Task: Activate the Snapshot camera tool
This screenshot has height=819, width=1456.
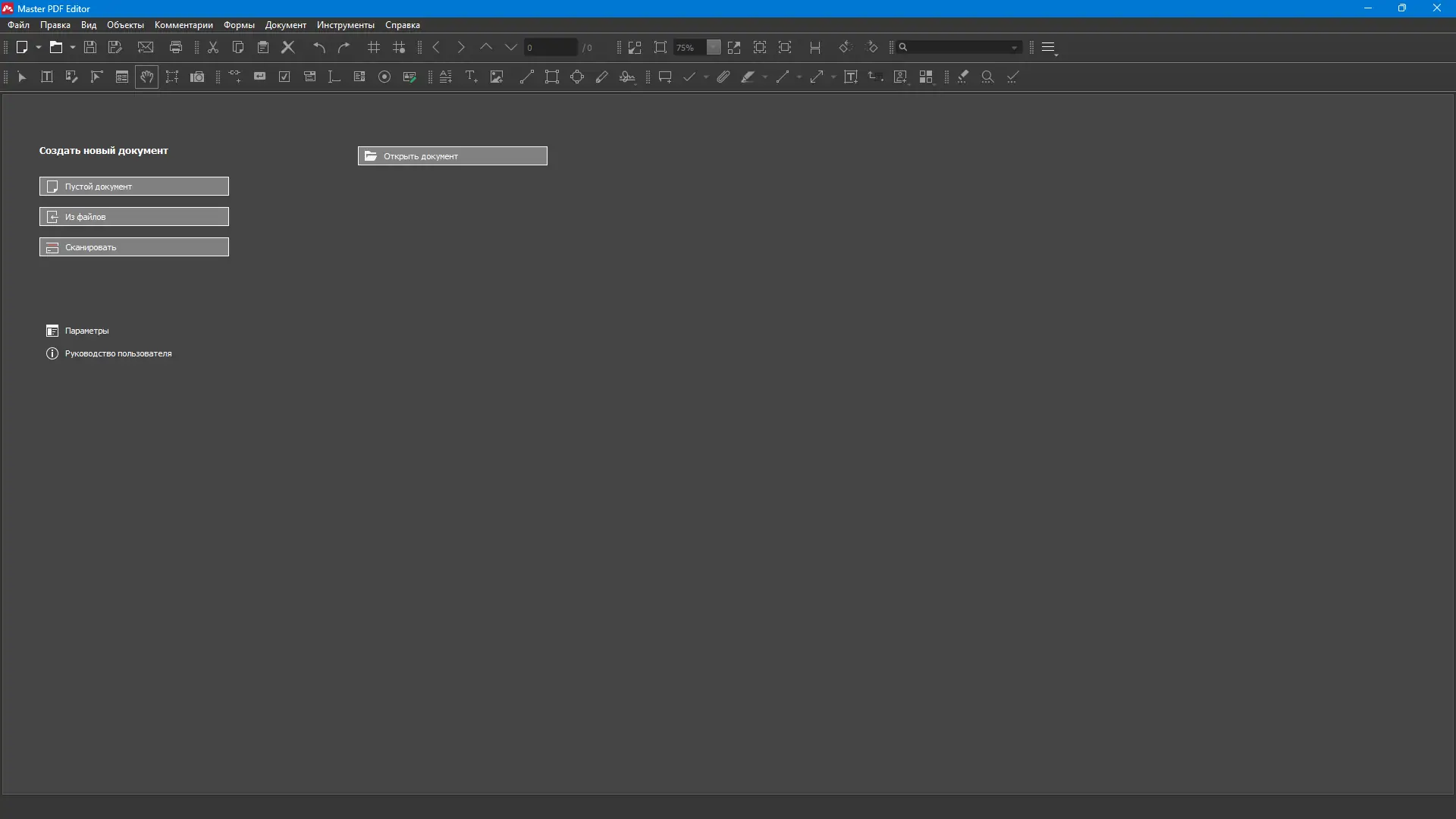Action: [x=196, y=77]
